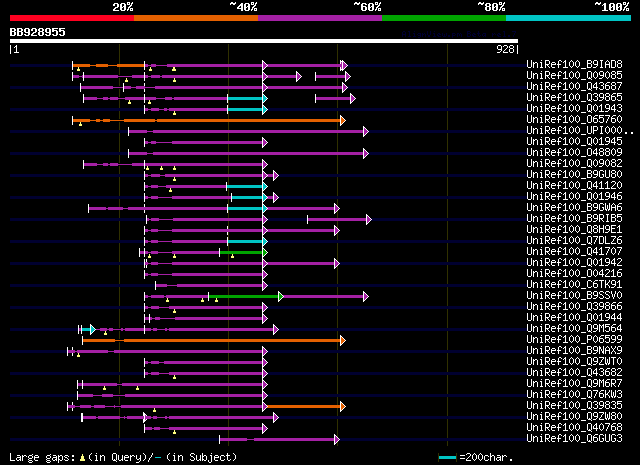640x465 pixels.
Task: Click the orange ~40% identity legend segment
Action: [196, 18]
